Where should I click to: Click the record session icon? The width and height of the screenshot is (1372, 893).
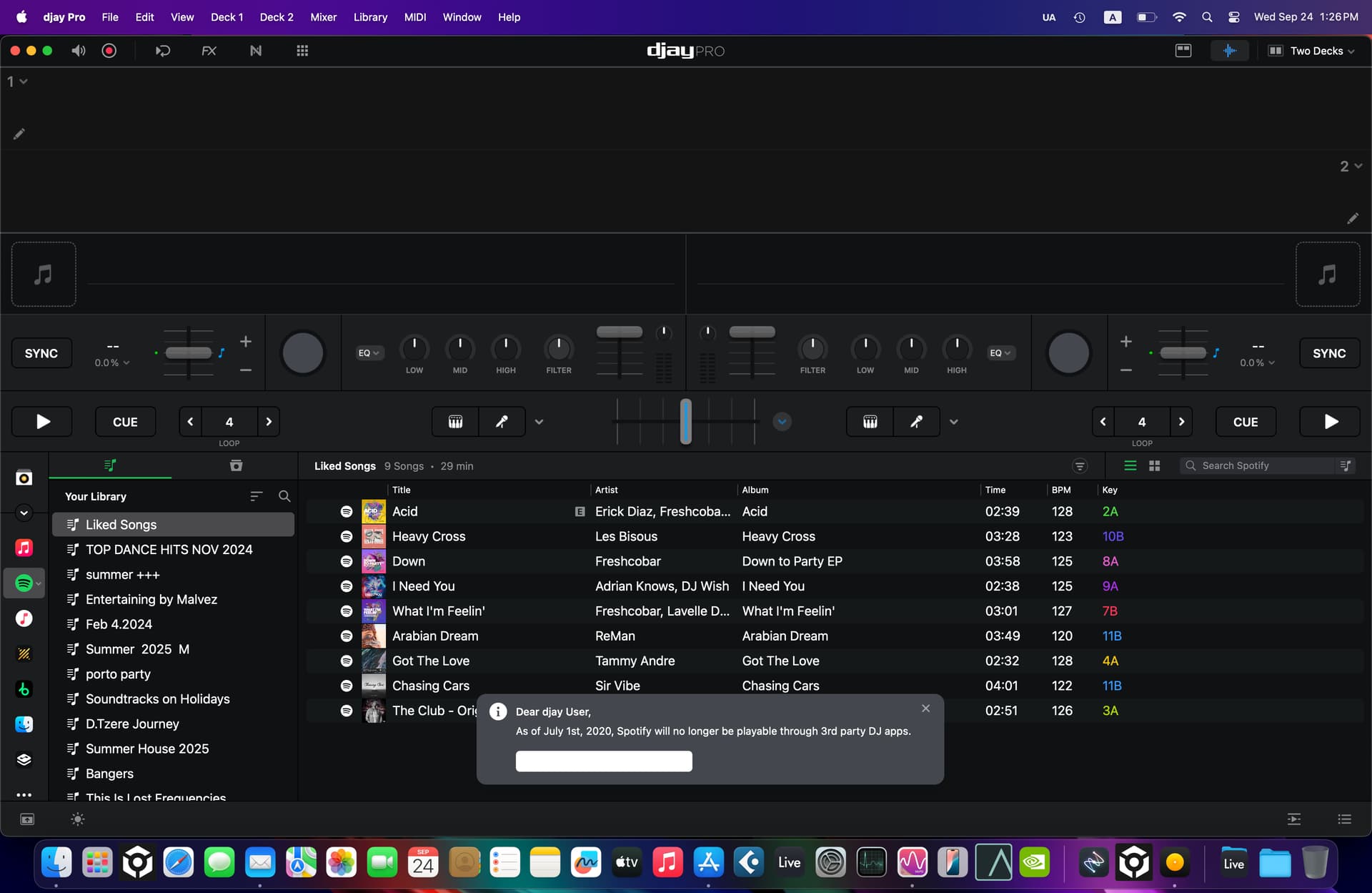109,50
